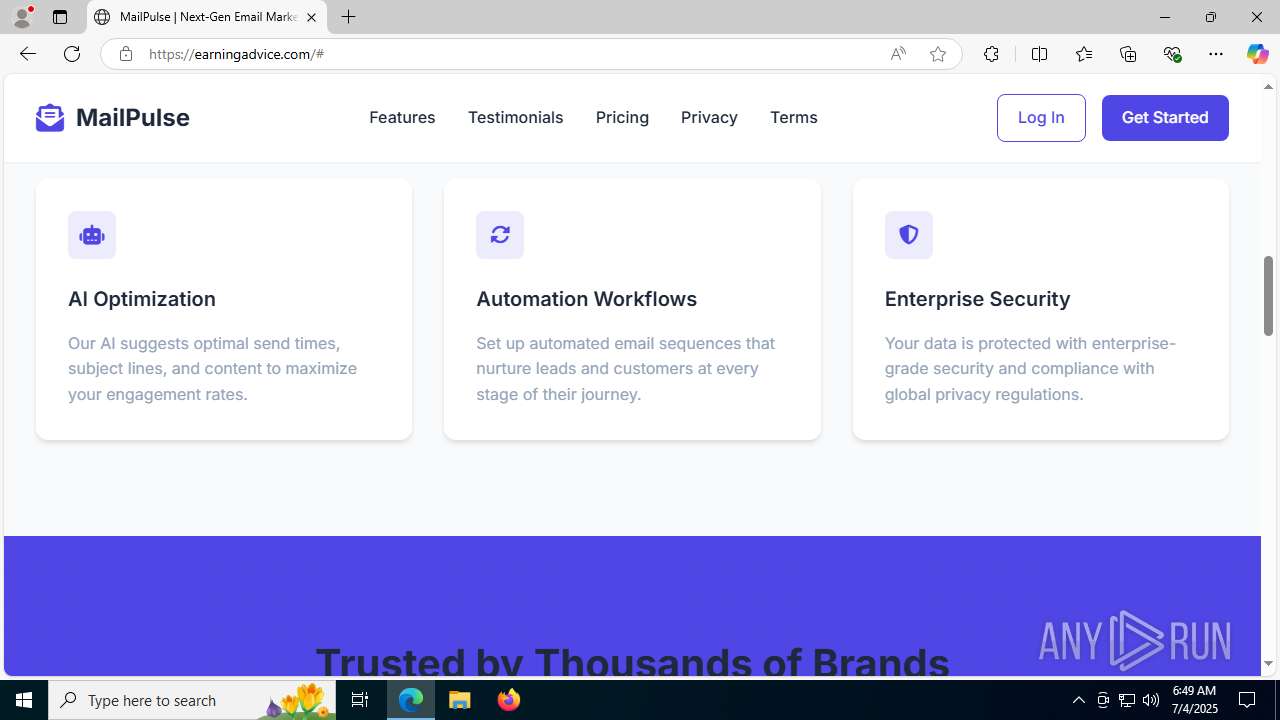
Task: Go to Testimonials section link
Action: (x=515, y=117)
